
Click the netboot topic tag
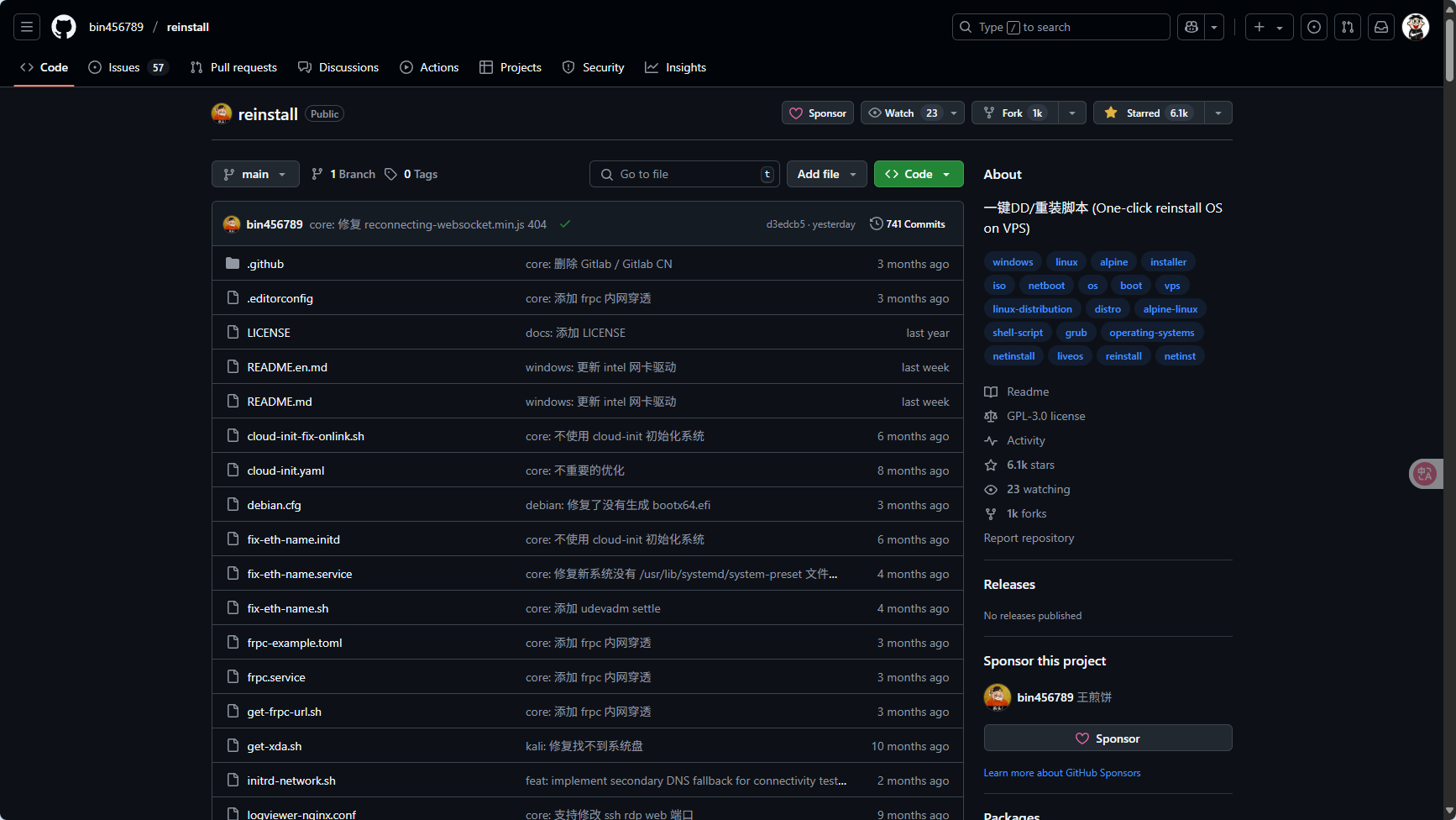[1046, 286]
